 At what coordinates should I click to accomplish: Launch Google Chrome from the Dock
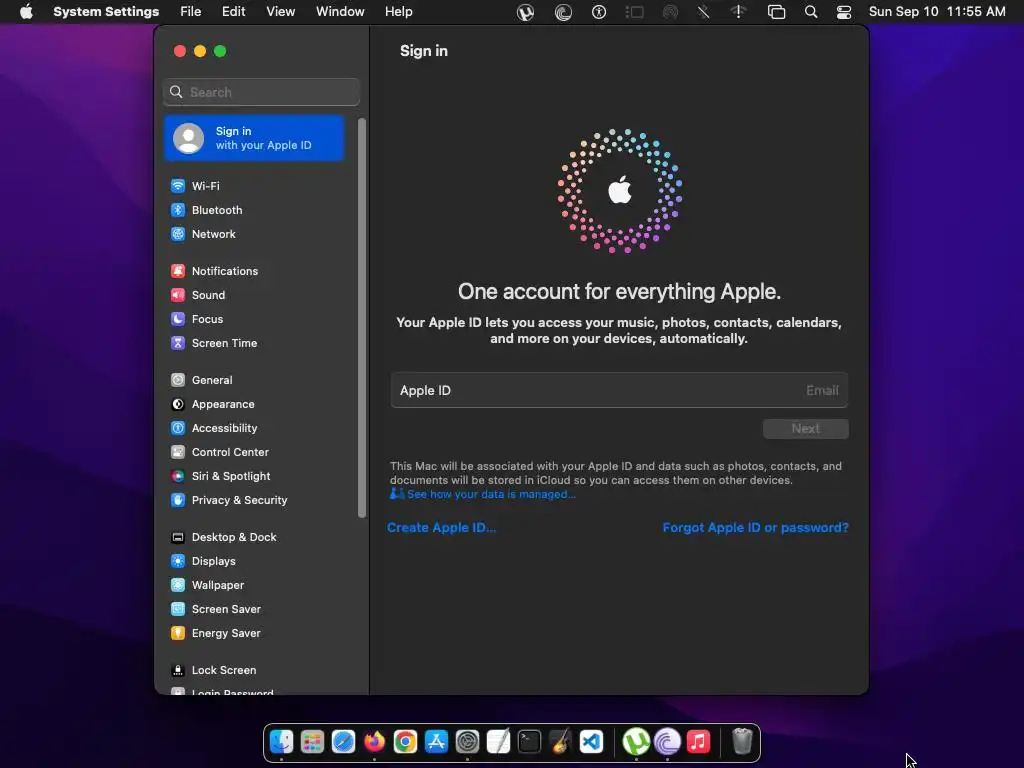tap(406, 742)
